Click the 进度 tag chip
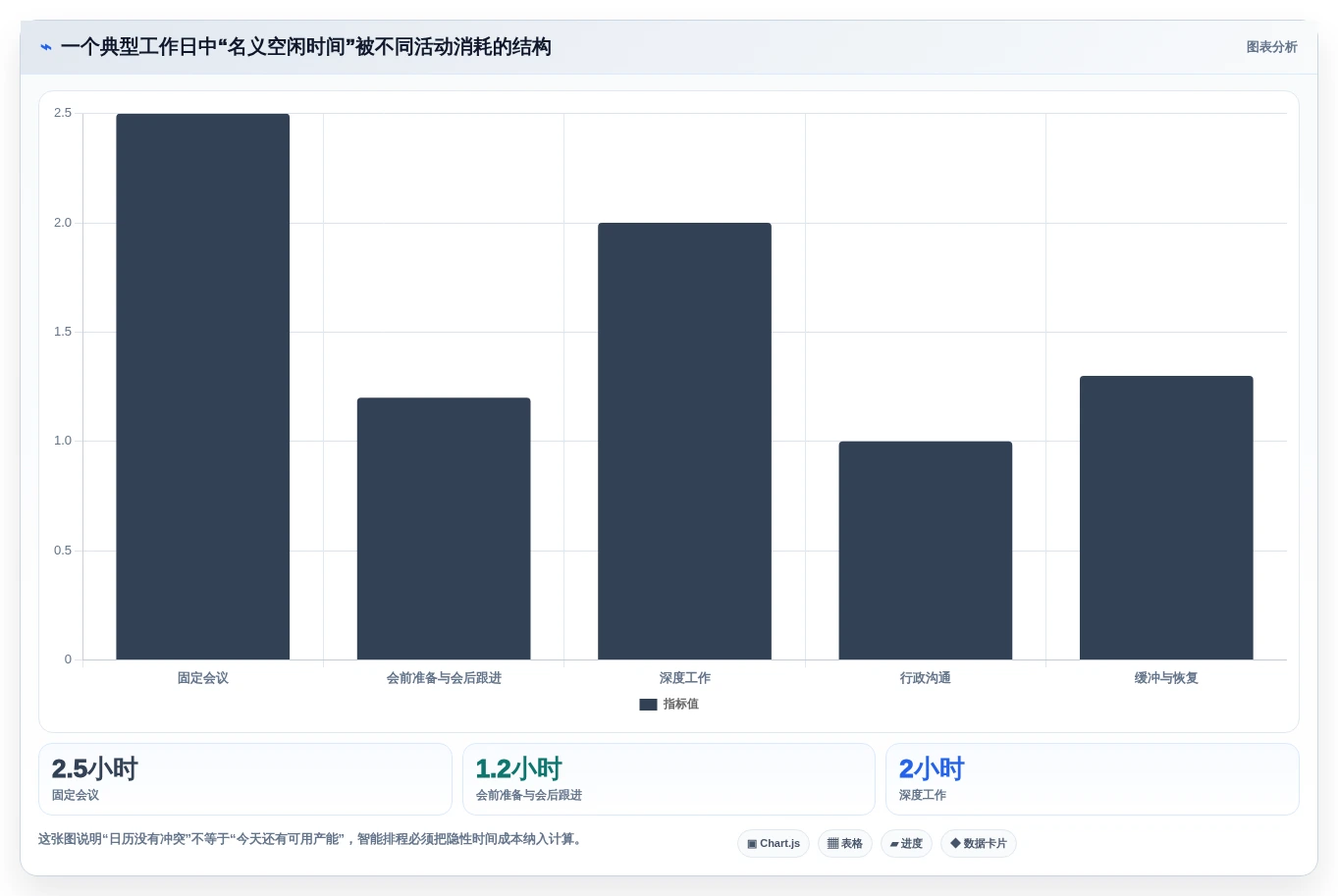Image resolution: width=1338 pixels, height=896 pixels. pos(906,844)
